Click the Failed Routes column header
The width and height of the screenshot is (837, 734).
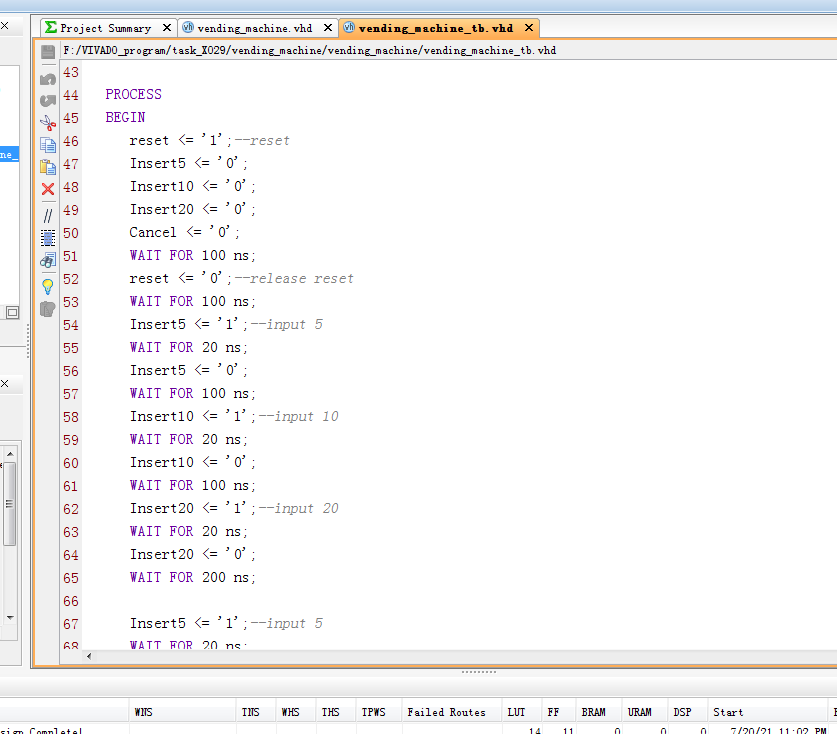(446, 712)
